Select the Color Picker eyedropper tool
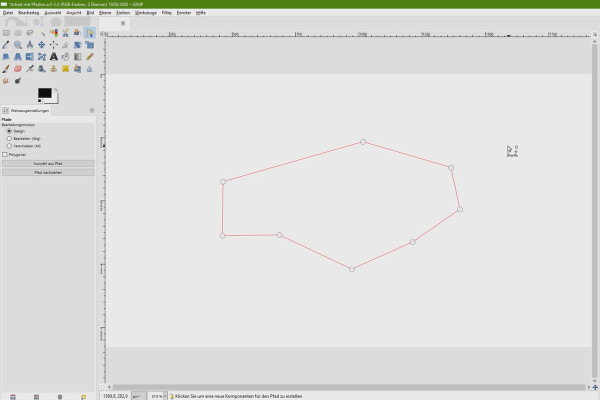Image resolution: width=600 pixels, height=400 pixels. 6,45
